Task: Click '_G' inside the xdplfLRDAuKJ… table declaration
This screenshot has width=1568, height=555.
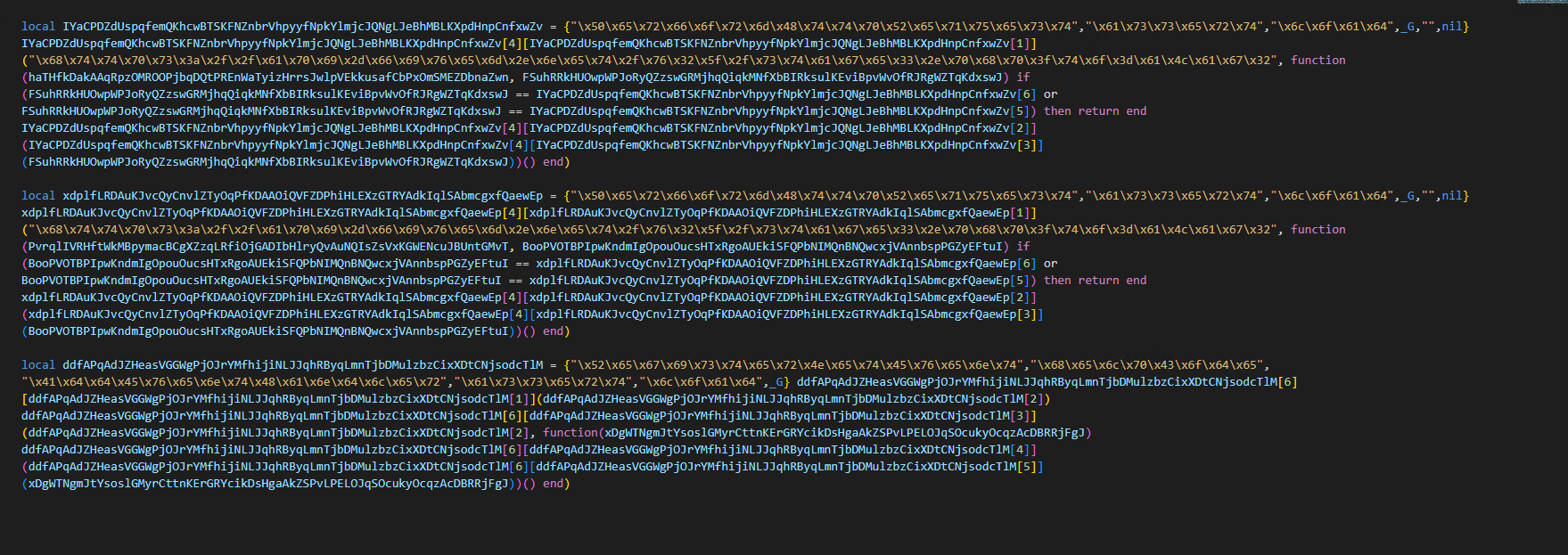Action: click(1408, 196)
